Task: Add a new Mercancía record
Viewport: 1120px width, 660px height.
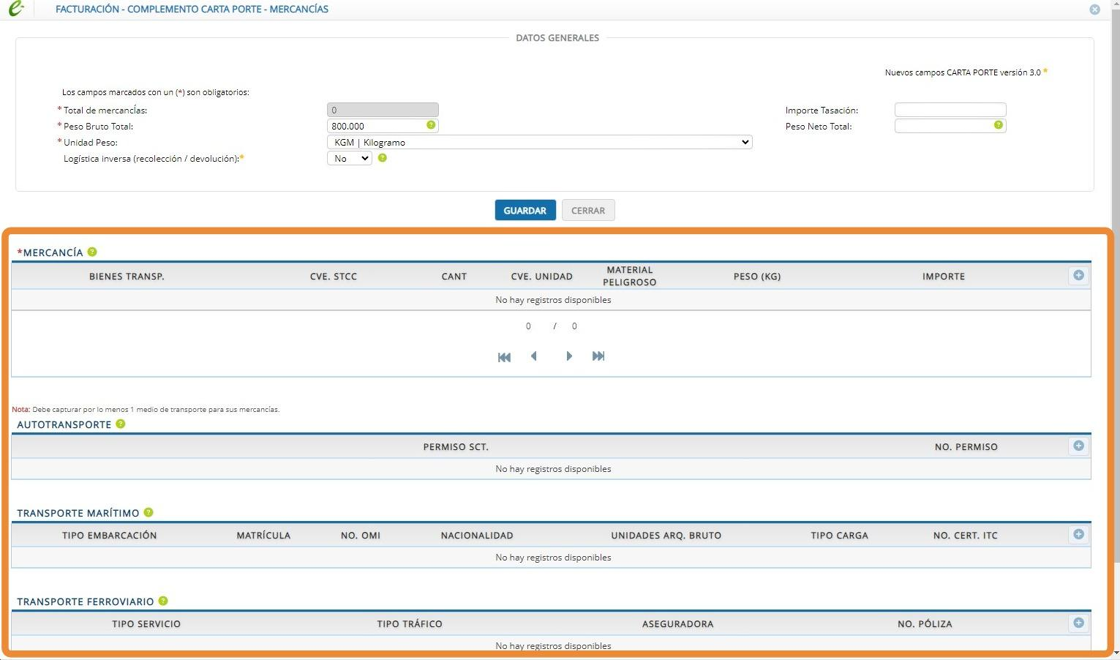Action: point(1079,276)
